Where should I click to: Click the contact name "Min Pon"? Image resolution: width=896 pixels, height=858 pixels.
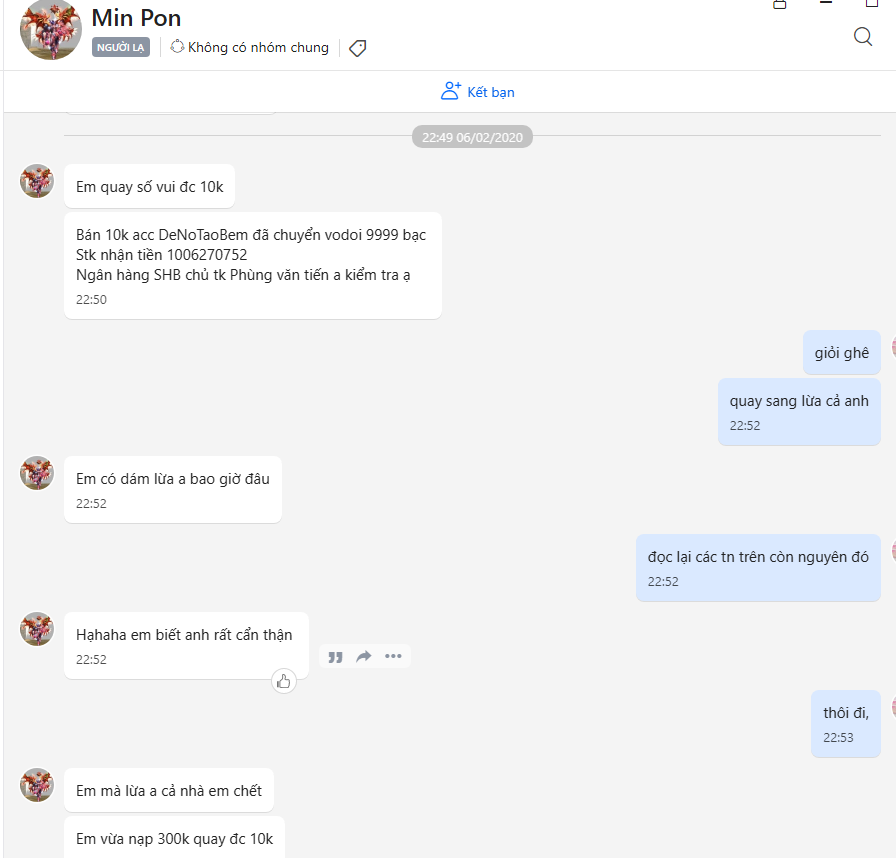point(136,18)
